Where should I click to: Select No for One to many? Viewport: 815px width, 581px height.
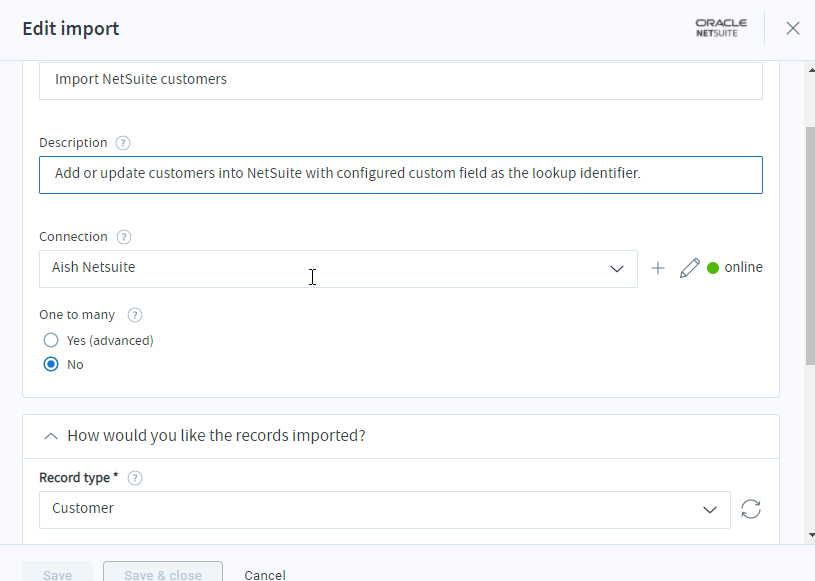[51, 364]
